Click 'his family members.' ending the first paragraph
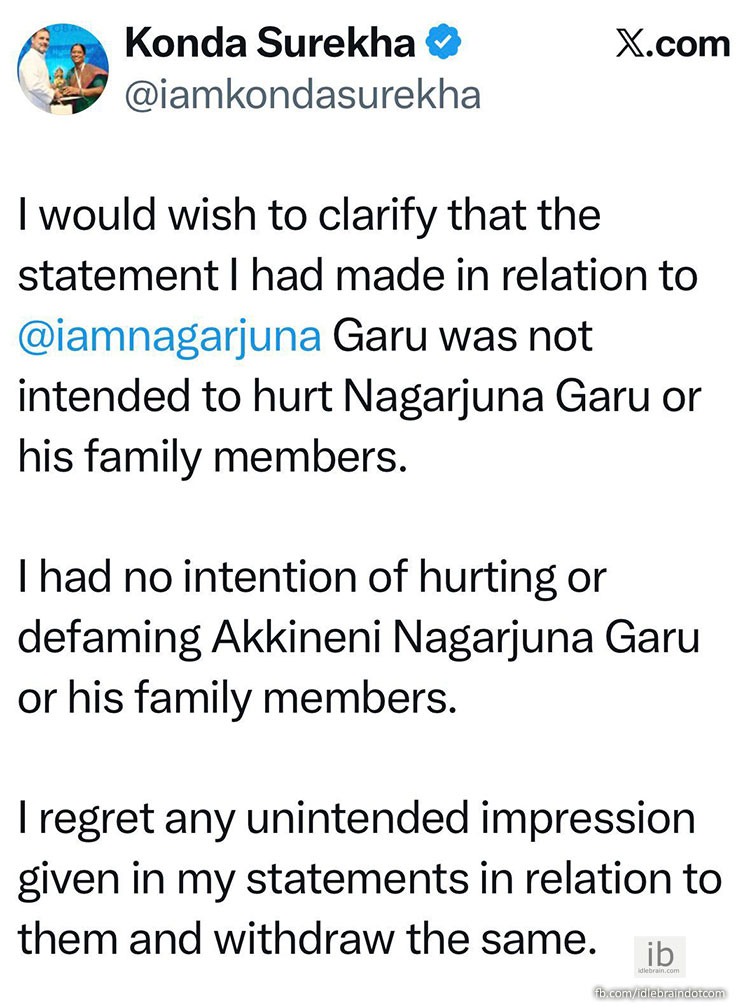The height and width of the screenshot is (1006, 750). tap(214, 458)
